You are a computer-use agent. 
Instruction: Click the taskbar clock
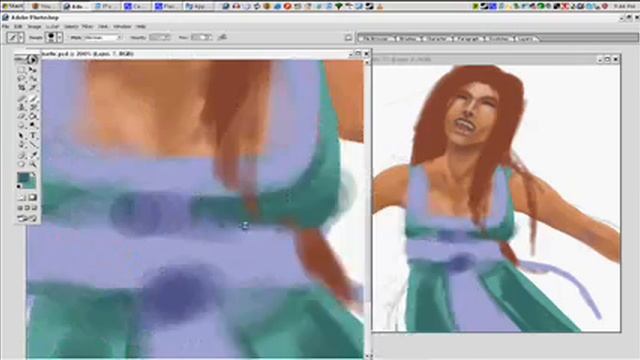(624, 6)
